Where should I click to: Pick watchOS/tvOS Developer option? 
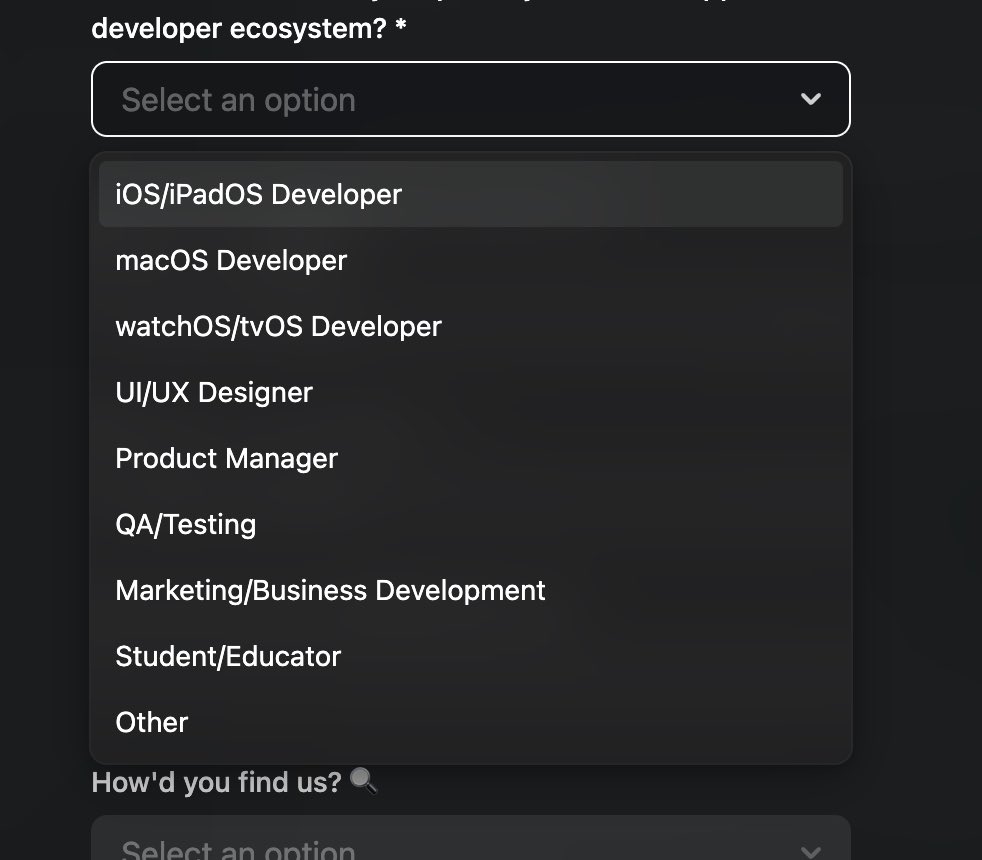pos(470,326)
